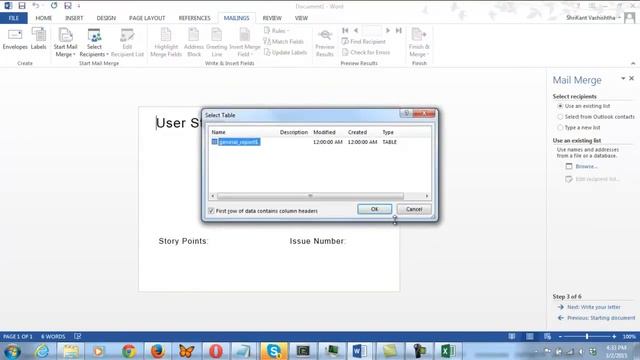
Task: Open Skype from the taskbar
Action: point(273,351)
